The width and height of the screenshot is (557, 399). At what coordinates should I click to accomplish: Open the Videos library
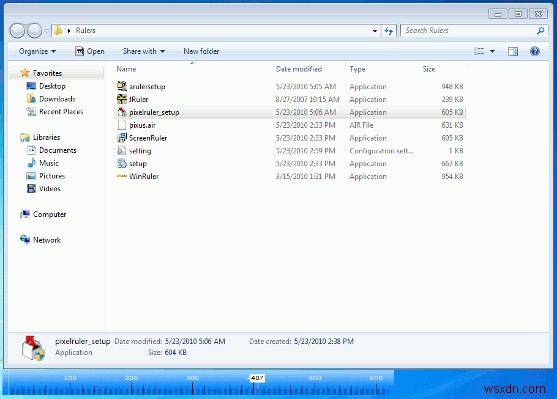(x=50, y=189)
